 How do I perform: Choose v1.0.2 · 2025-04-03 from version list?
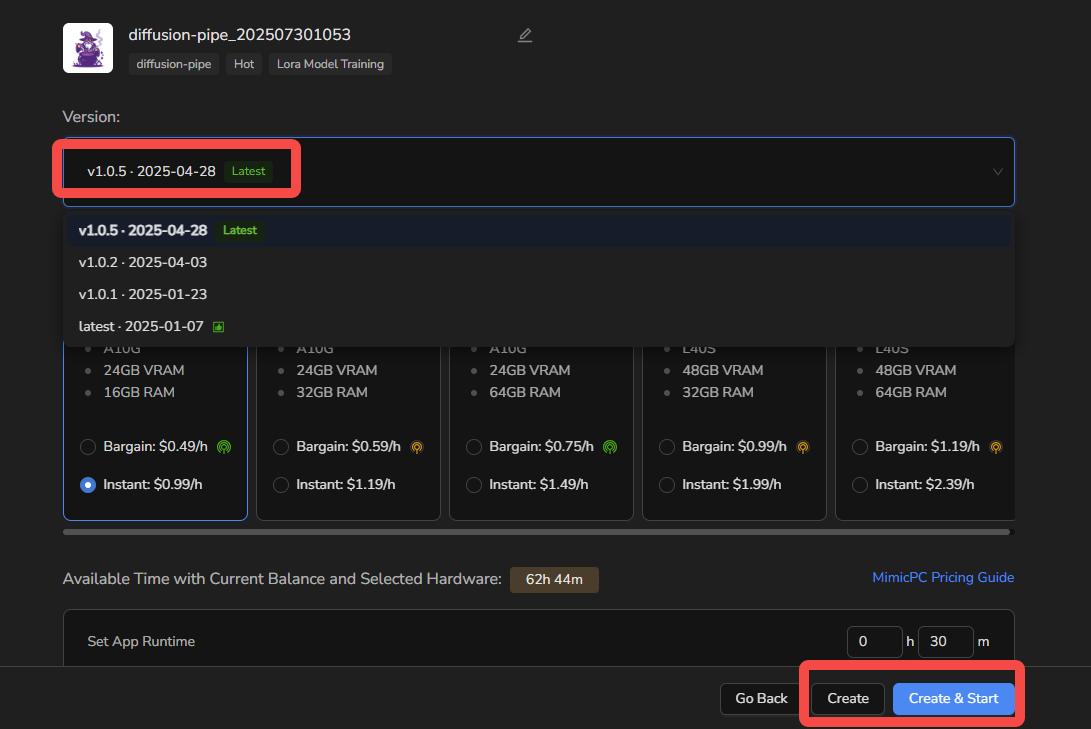point(539,262)
